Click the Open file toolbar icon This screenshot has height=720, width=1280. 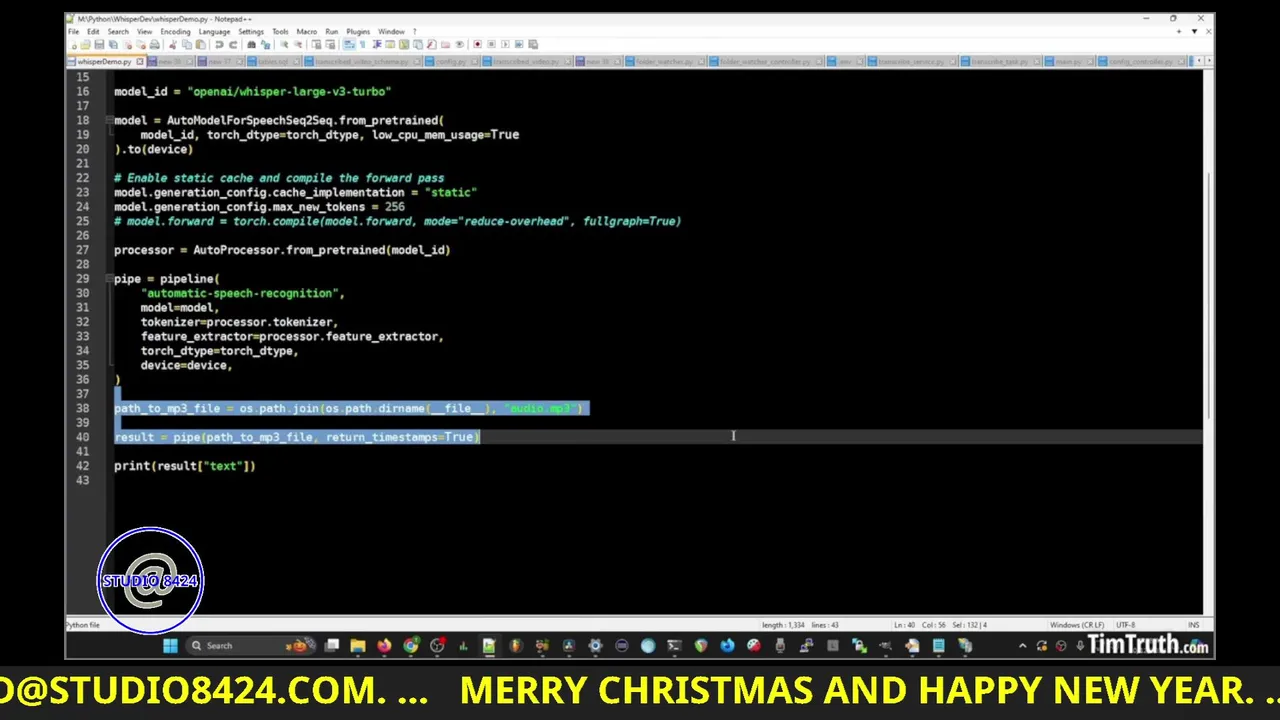click(x=86, y=44)
